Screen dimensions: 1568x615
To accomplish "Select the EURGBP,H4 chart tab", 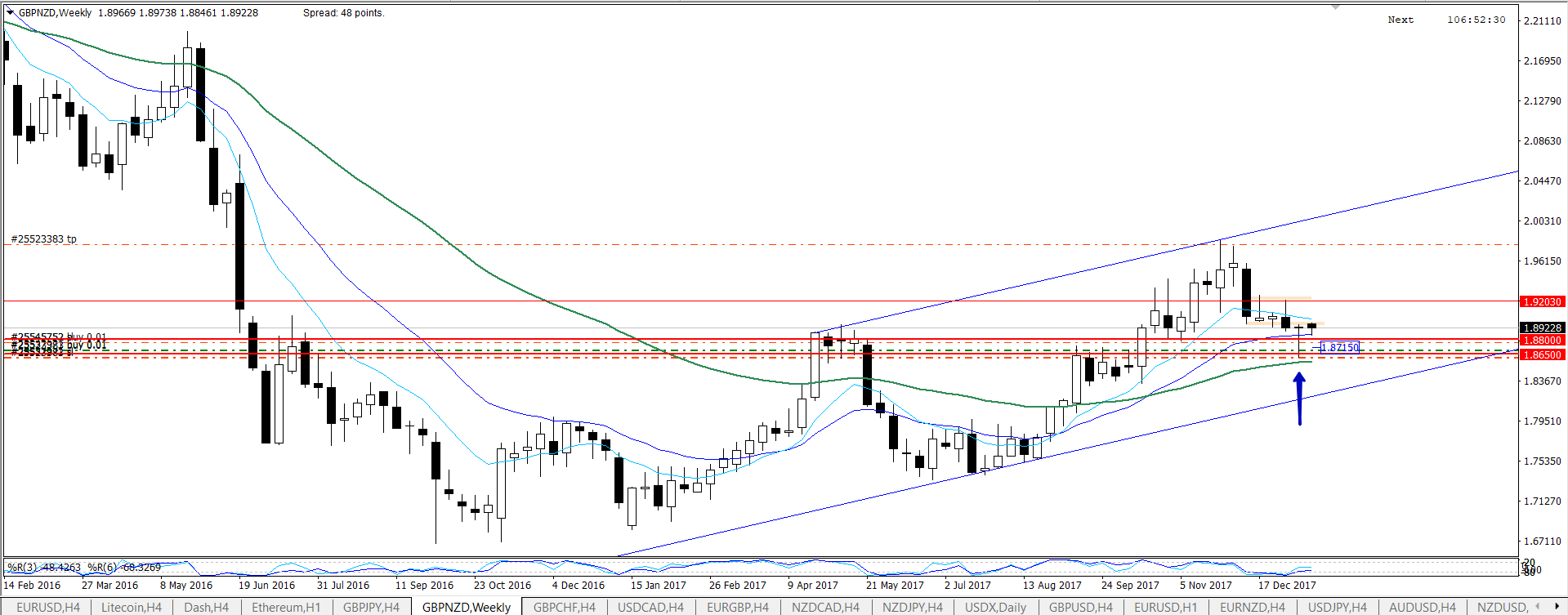I will [x=738, y=607].
